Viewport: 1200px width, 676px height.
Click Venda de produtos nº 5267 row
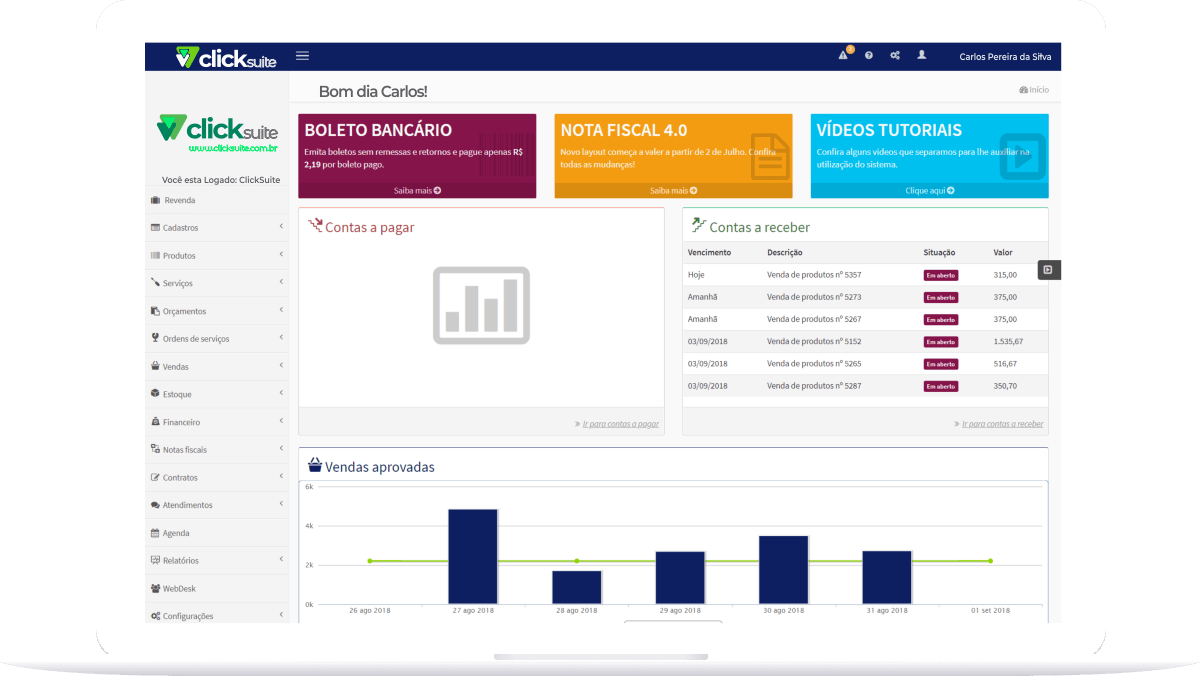pos(865,319)
